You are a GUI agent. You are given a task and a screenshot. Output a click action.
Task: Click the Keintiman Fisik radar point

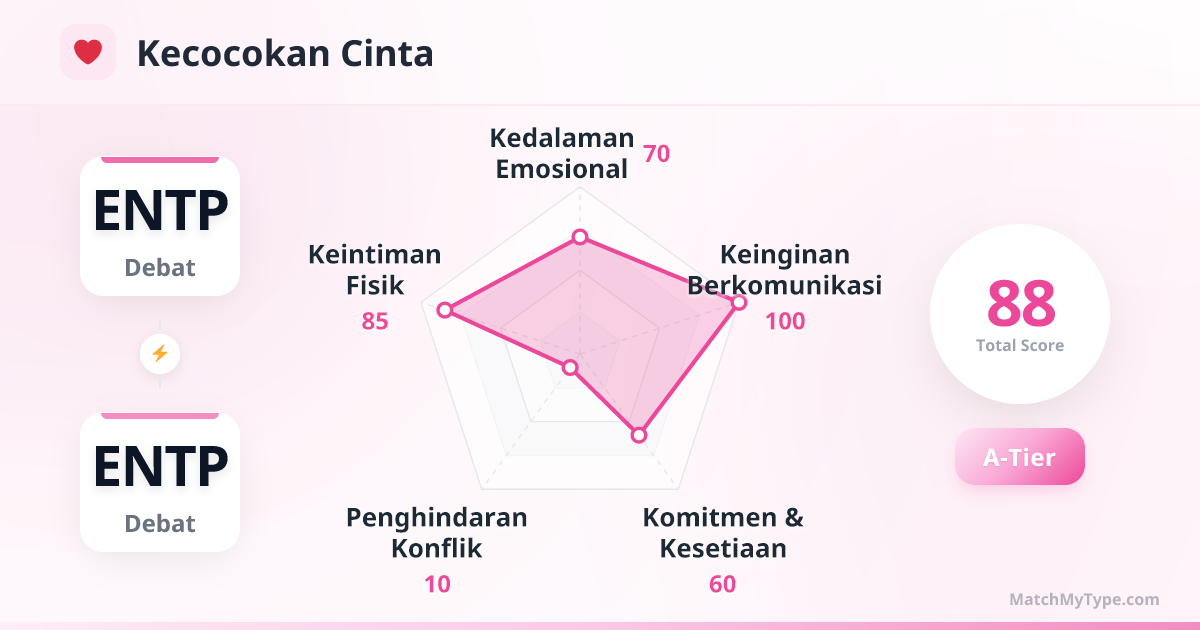(445, 310)
